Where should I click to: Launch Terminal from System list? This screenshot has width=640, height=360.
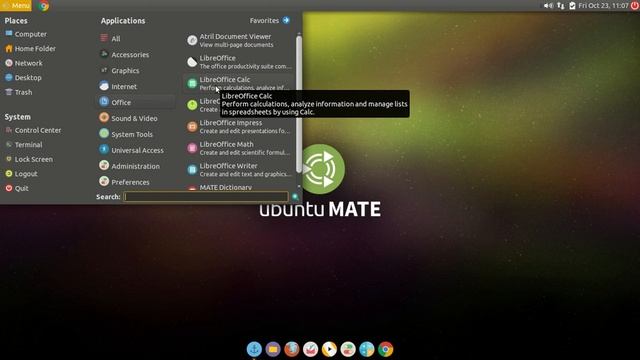point(23,145)
